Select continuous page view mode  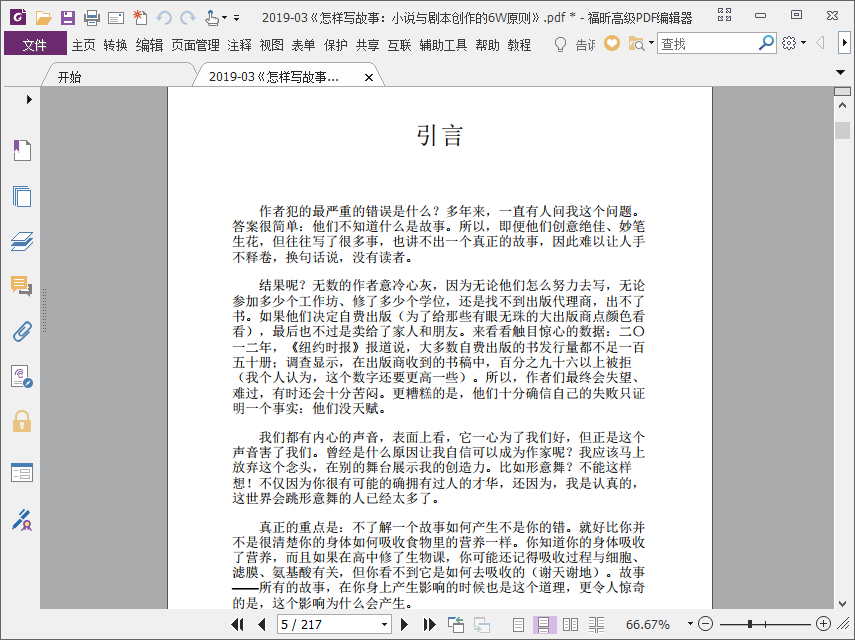(544, 625)
